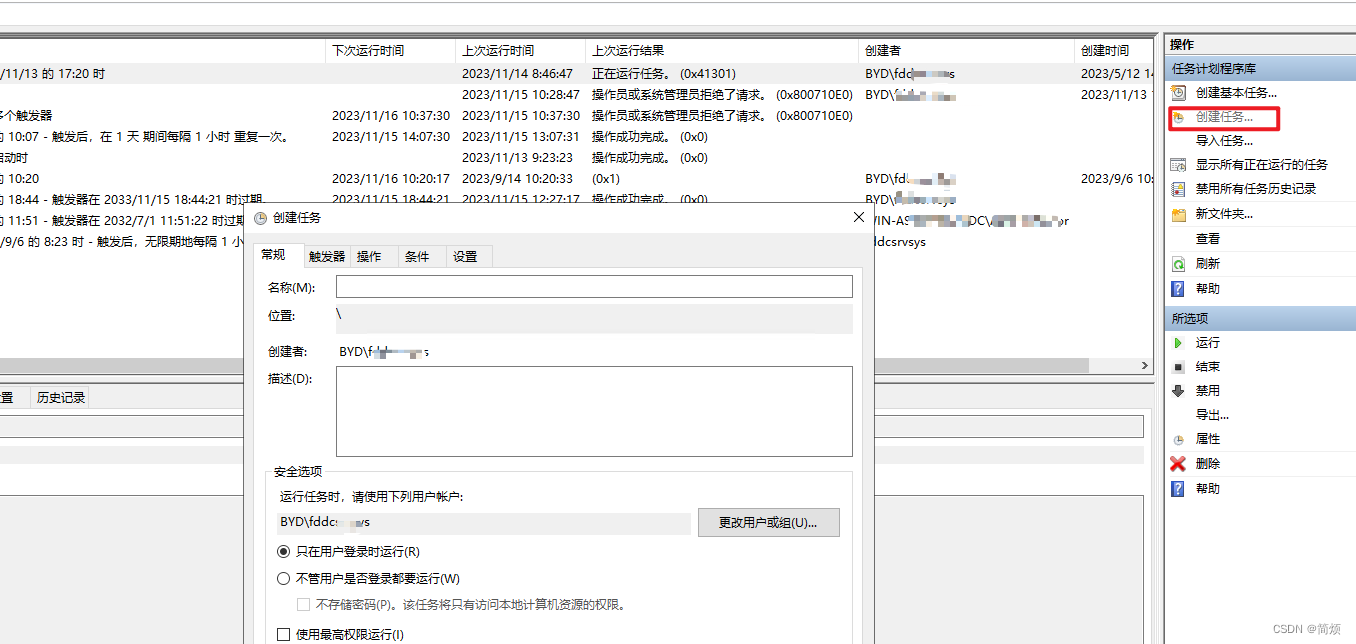Click last run time 2023/11/15 10:37:30
The image size is (1356, 644).
coord(520,116)
